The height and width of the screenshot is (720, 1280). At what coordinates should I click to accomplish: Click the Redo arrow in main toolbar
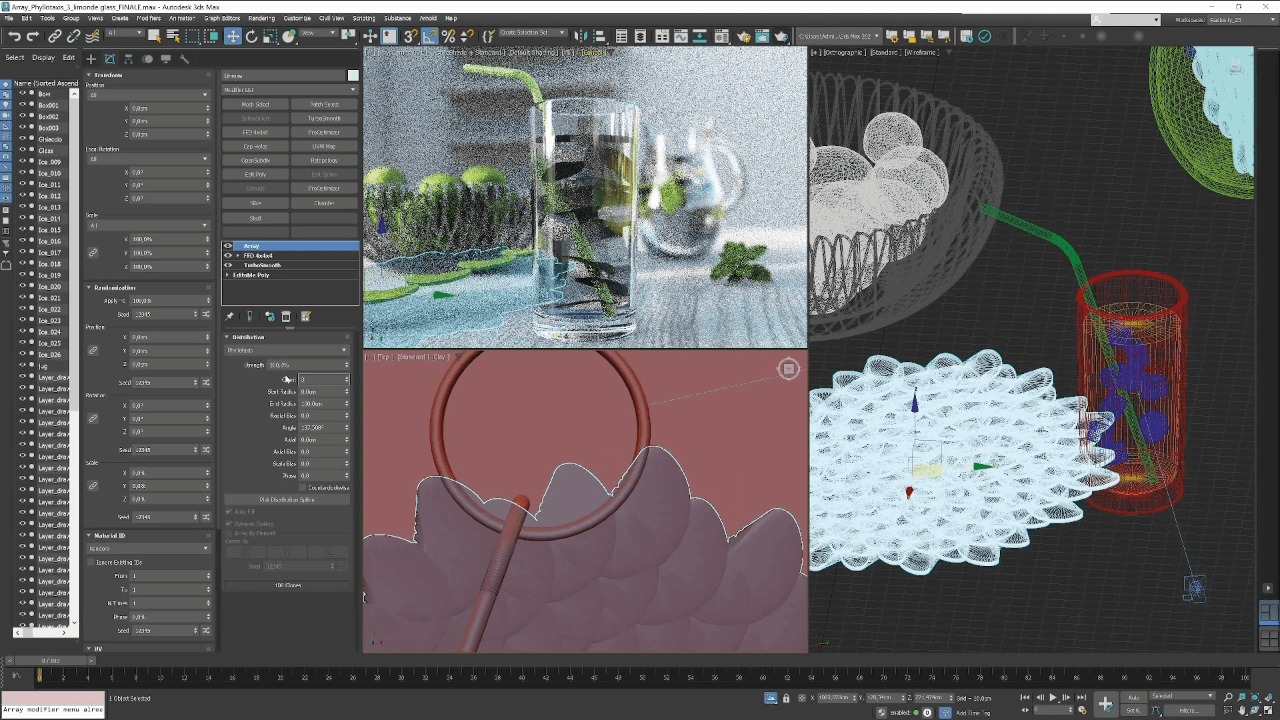tap(33, 36)
